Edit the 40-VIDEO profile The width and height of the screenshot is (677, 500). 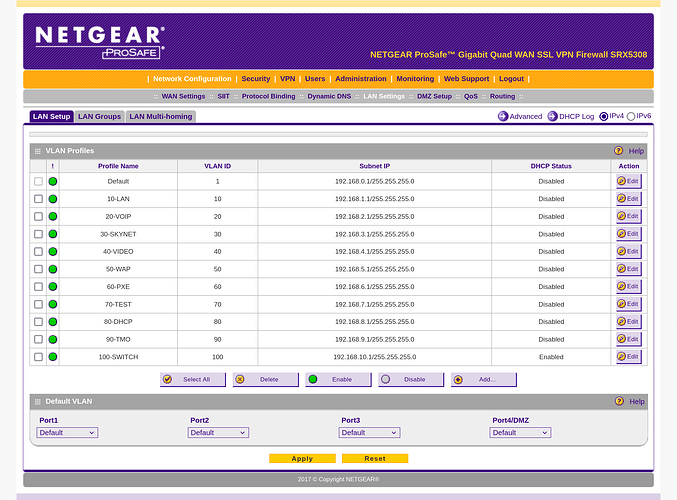pos(629,252)
